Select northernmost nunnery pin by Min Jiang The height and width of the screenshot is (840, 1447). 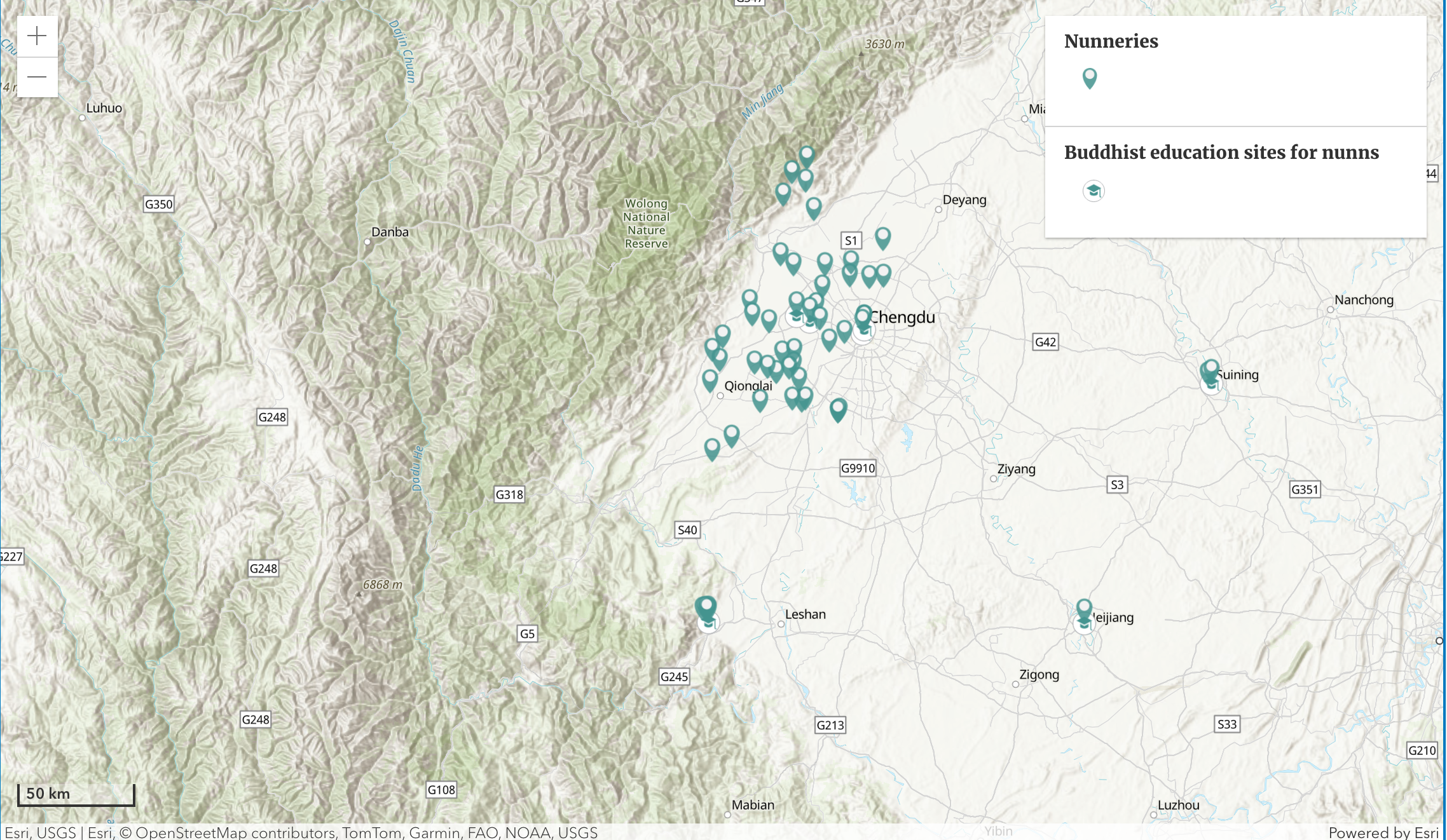[x=806, y=154]
